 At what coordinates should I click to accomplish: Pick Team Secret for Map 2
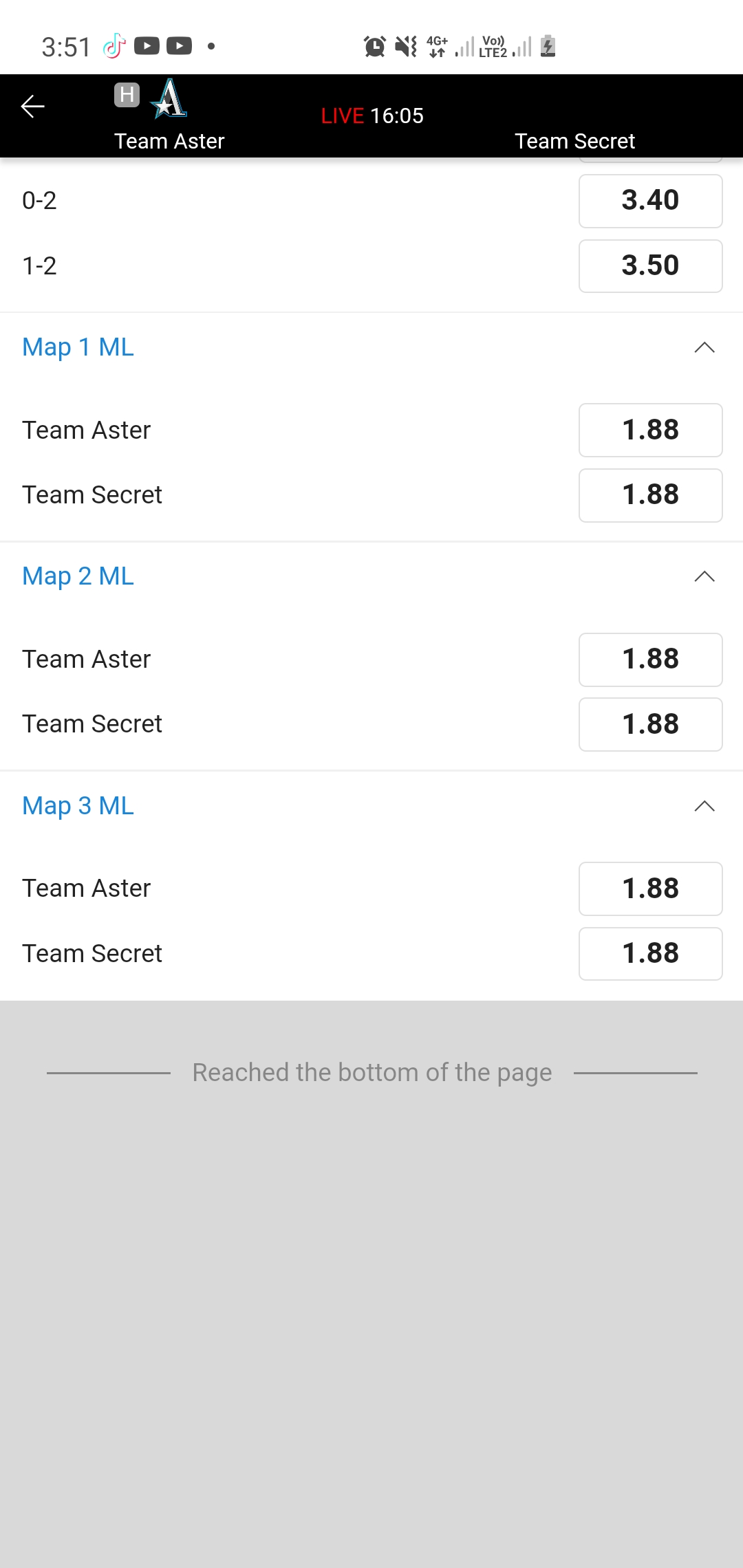click(650, 724)
